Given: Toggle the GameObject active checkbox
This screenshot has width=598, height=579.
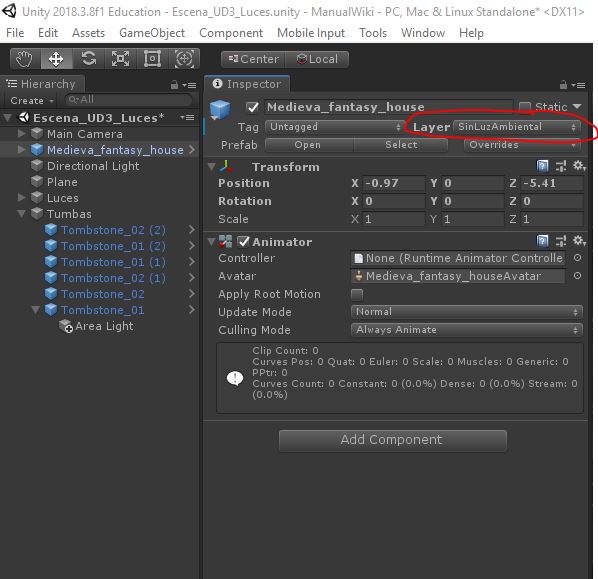Looking at the screenshot, I should coord(252,107).
